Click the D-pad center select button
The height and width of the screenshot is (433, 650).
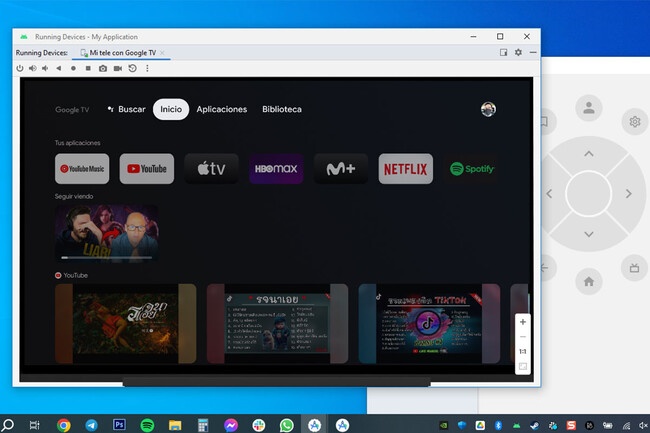click(589, 194)
